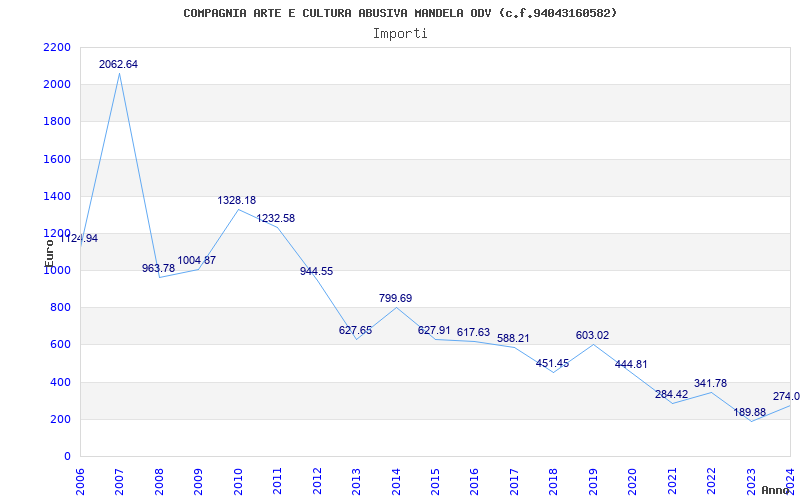
Task: Click the 2000 y-axis tick label
Action: [x=58, y=85]
